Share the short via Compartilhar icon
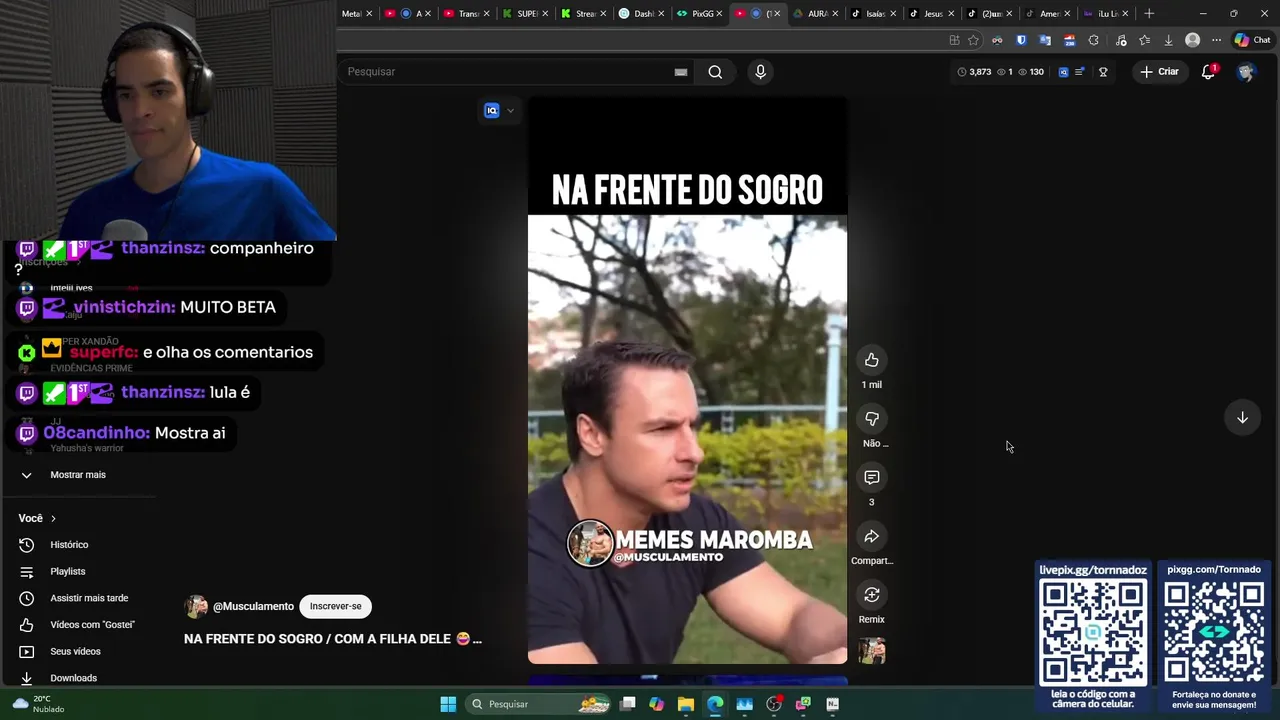Image resolution: width=1280 pixels, height=720 pixels. click(x=872, y=537)
